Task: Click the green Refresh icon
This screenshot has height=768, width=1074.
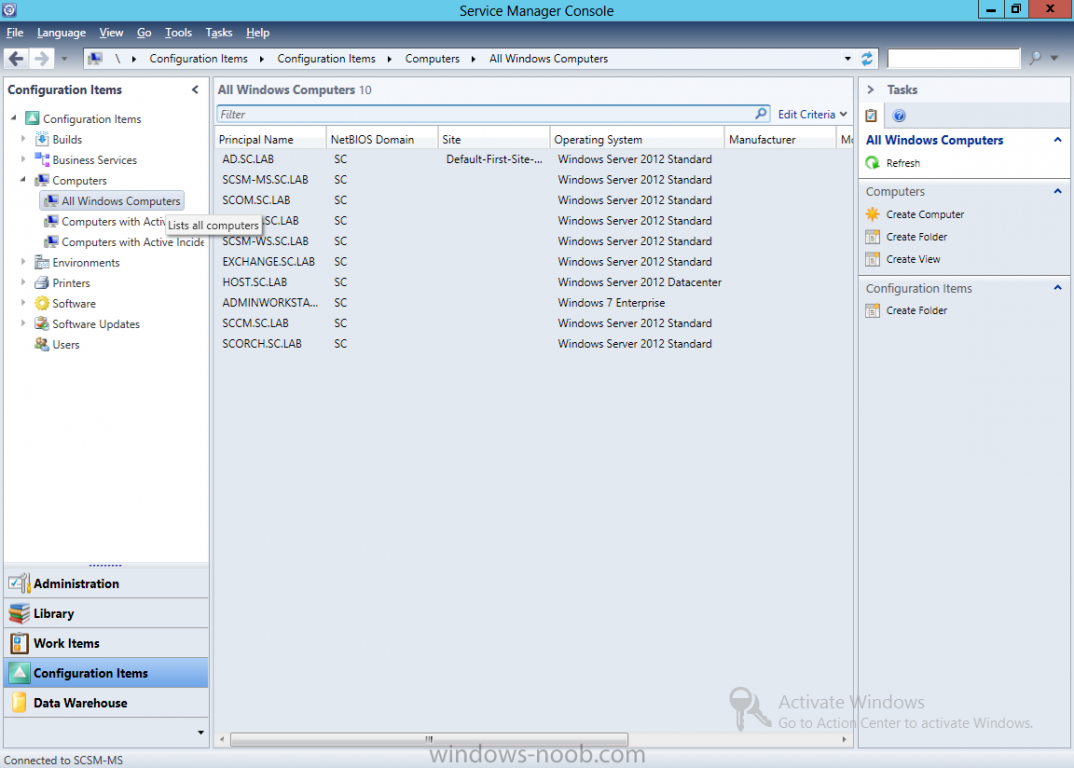Action: pos(873,163)
